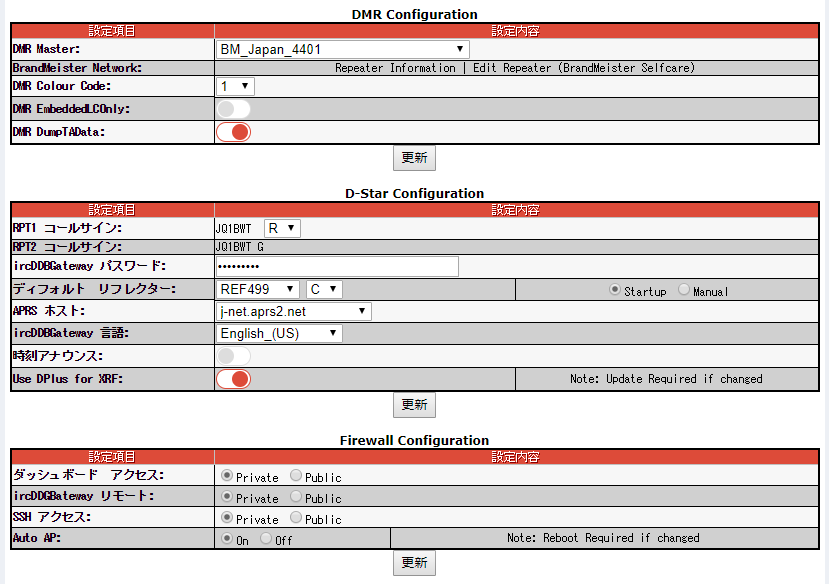Open the APRS host dropdown
Screen dimensions: 829x584
point(294,312)
